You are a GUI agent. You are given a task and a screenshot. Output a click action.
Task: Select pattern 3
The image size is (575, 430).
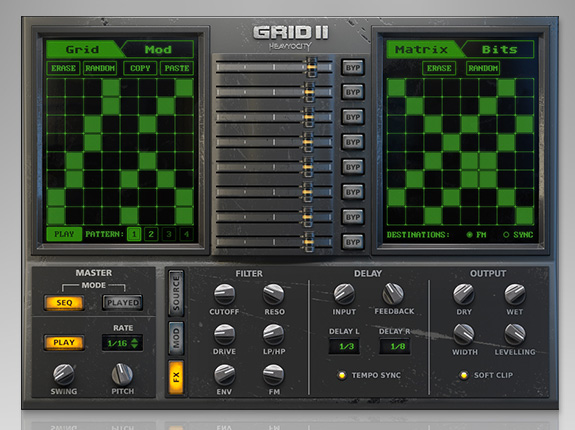(169, 234)
